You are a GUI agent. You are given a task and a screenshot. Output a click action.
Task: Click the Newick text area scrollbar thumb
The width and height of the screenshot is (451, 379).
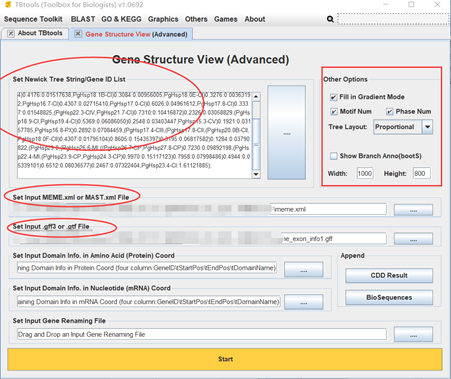coord(256,144)
